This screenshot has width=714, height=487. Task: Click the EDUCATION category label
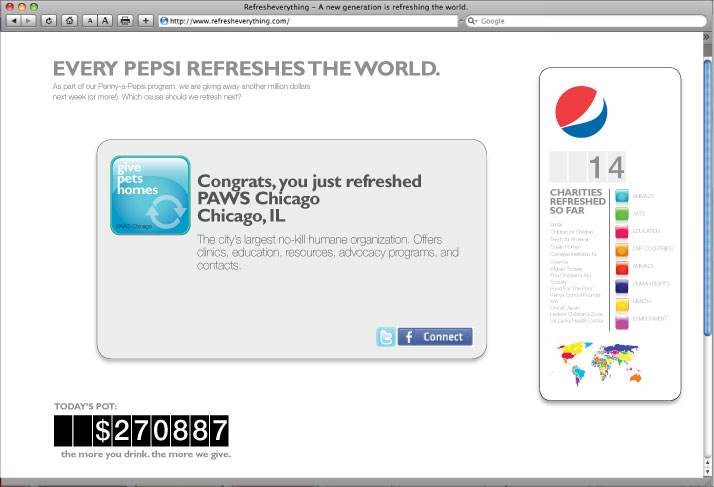tap(646, 231)
